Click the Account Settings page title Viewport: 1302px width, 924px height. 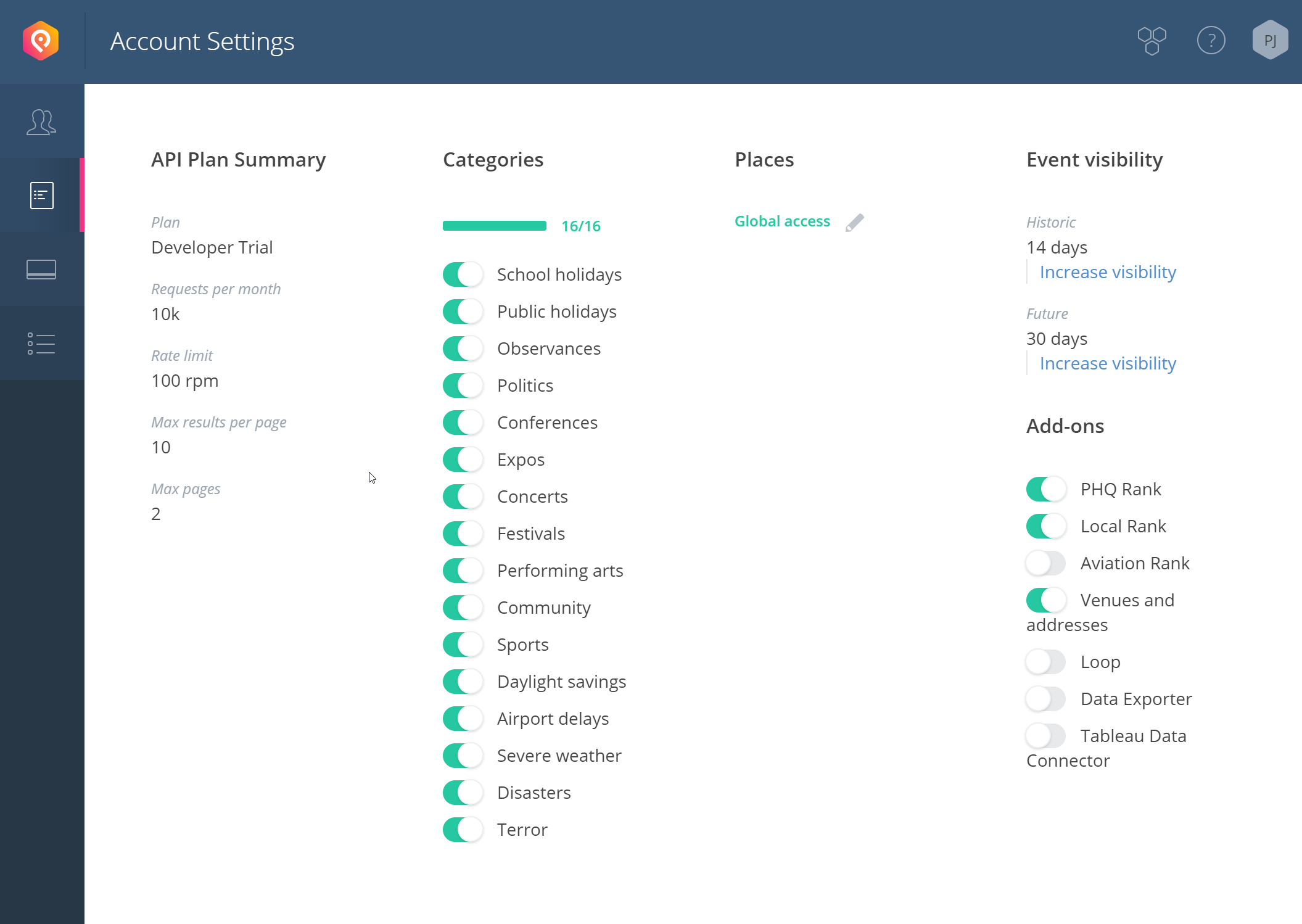click(x=202, y=41)
